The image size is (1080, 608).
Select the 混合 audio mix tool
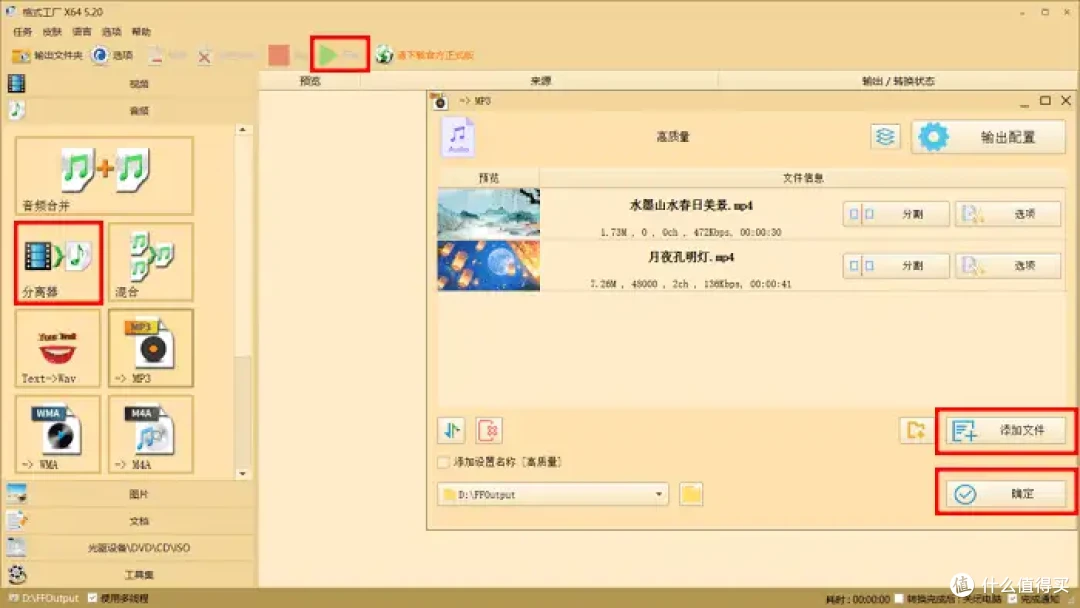click(x=151, y=262)
